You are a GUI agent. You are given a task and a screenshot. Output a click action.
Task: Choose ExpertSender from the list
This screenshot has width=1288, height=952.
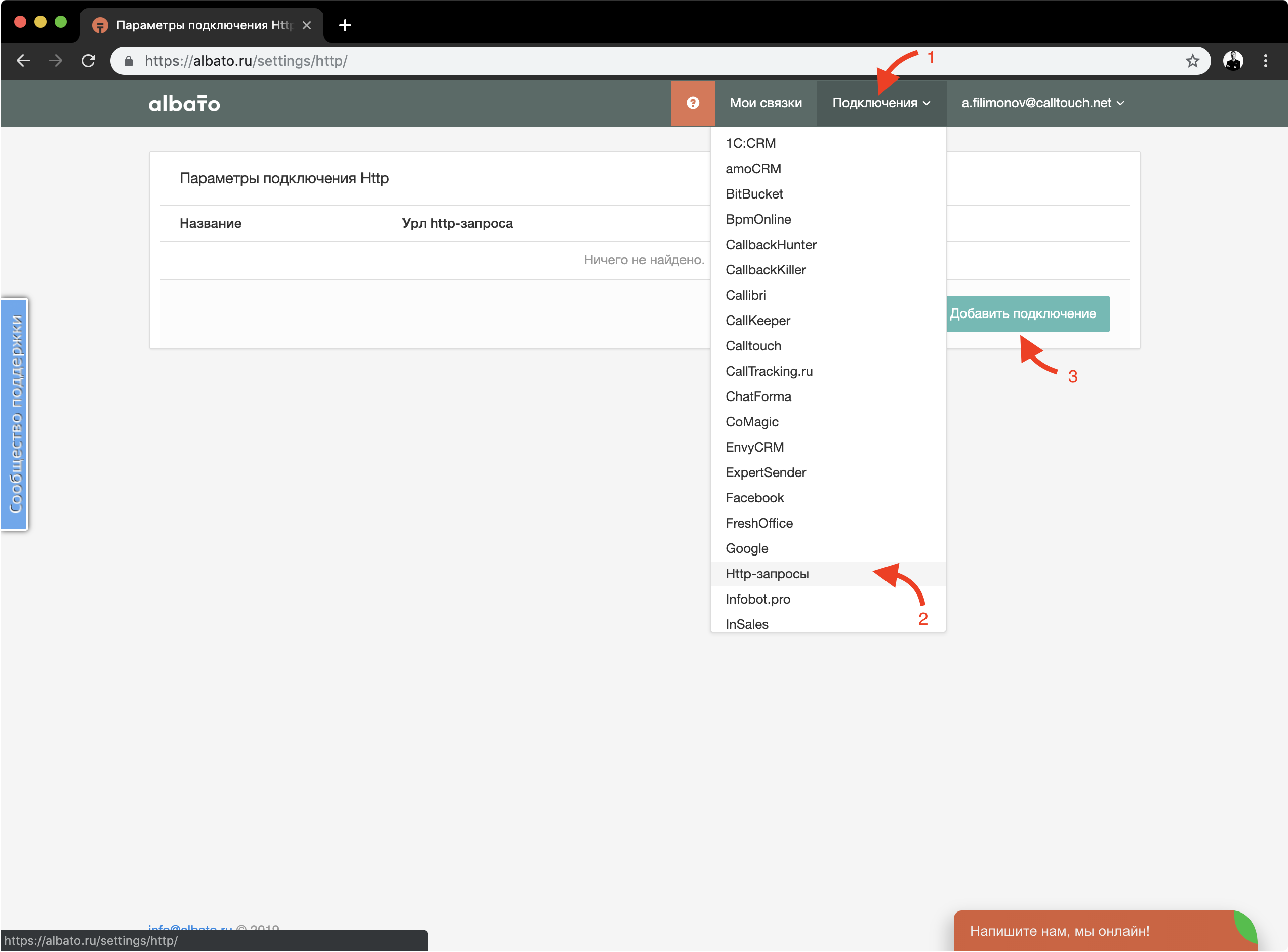[x=828, y=473]
